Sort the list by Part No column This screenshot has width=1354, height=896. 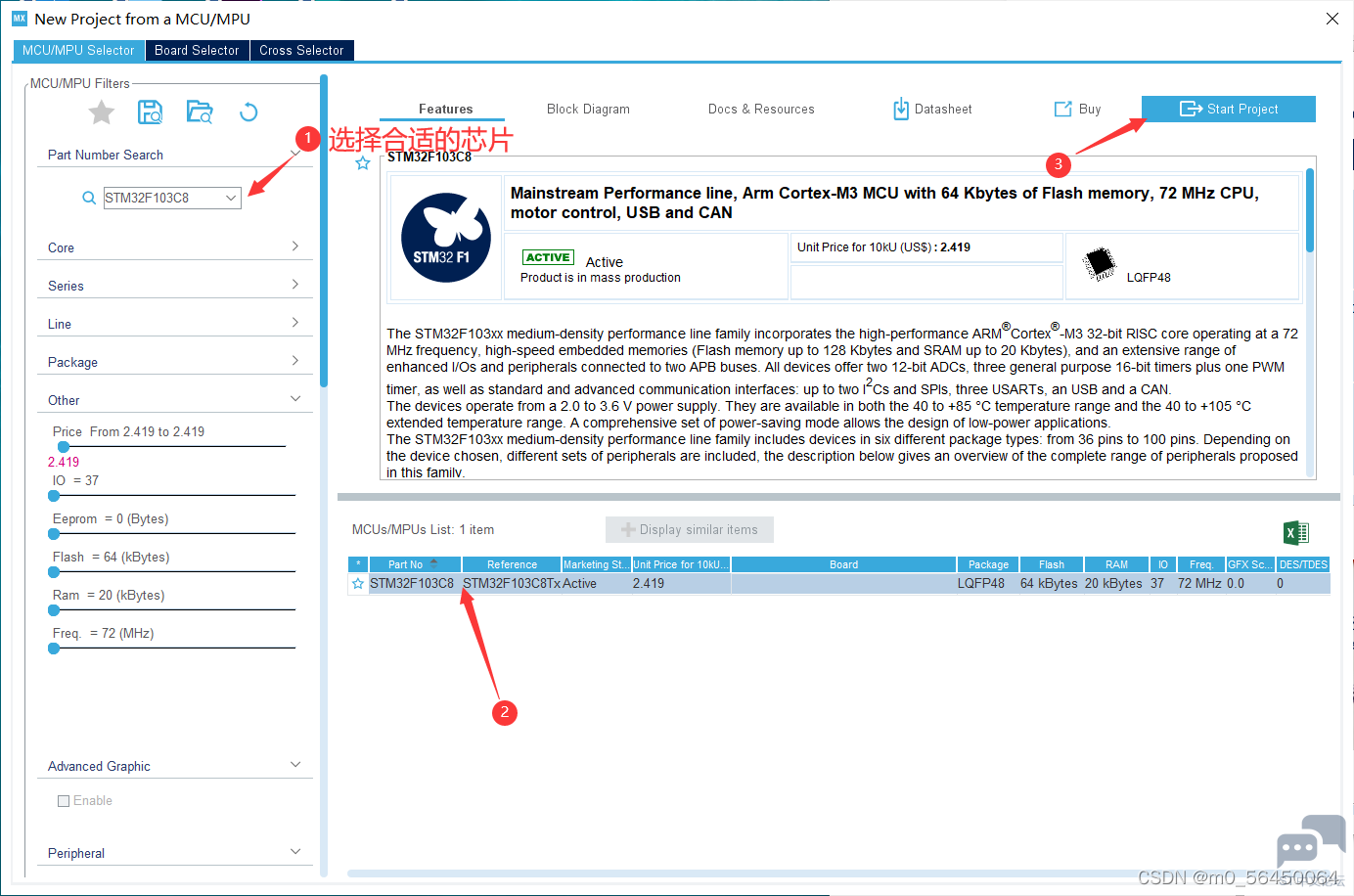415,564
